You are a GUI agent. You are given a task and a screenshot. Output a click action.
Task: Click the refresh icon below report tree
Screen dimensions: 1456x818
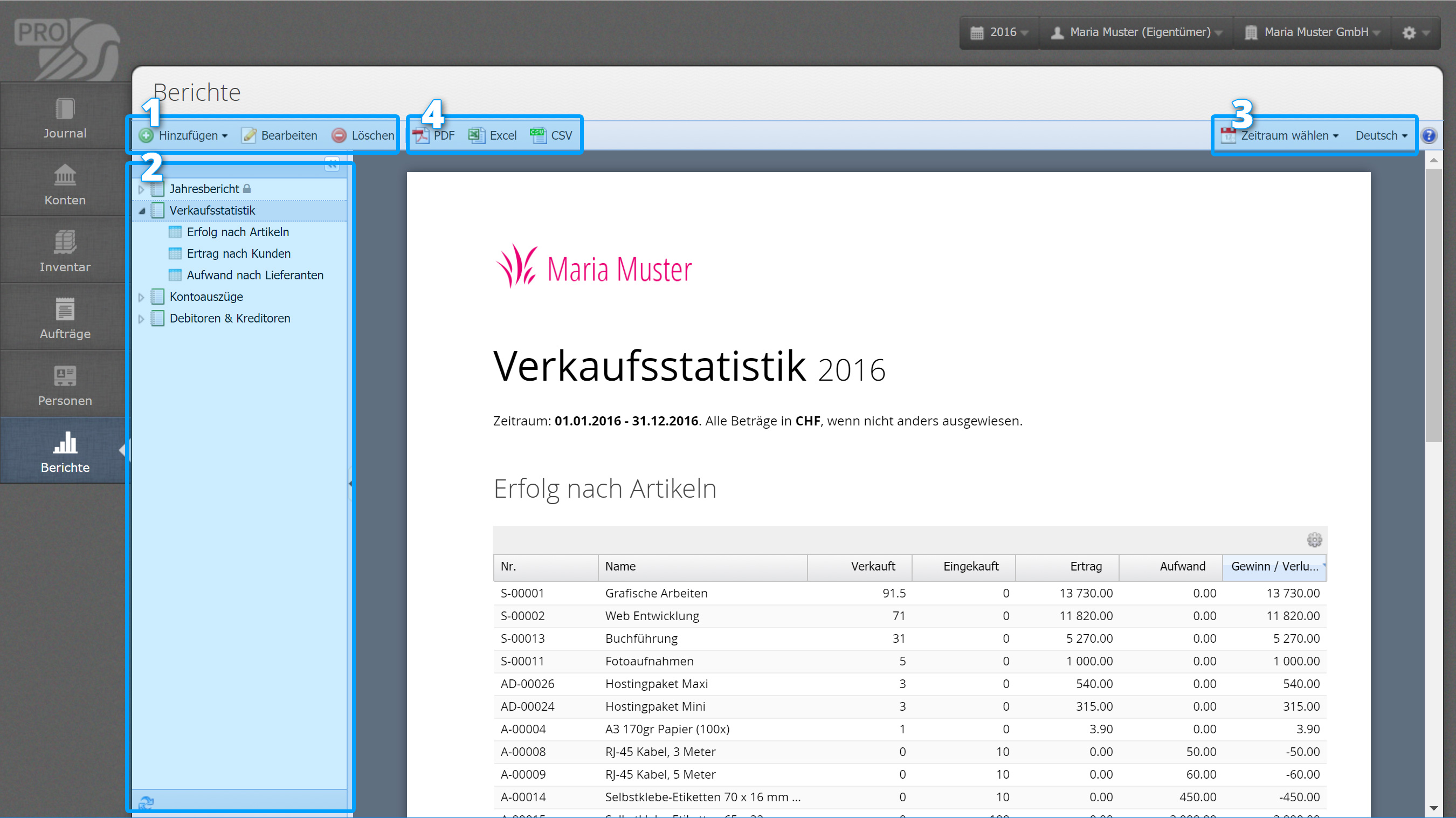(x=146, y=802)
